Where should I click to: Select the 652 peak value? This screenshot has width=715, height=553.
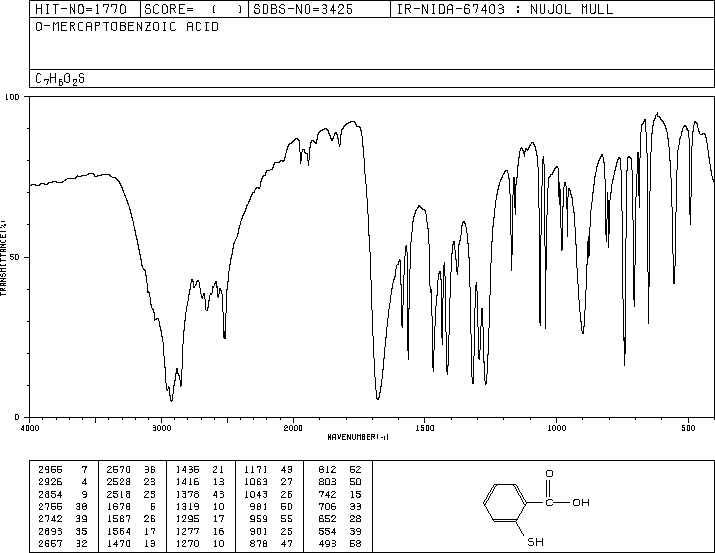(x=327, y=519)
